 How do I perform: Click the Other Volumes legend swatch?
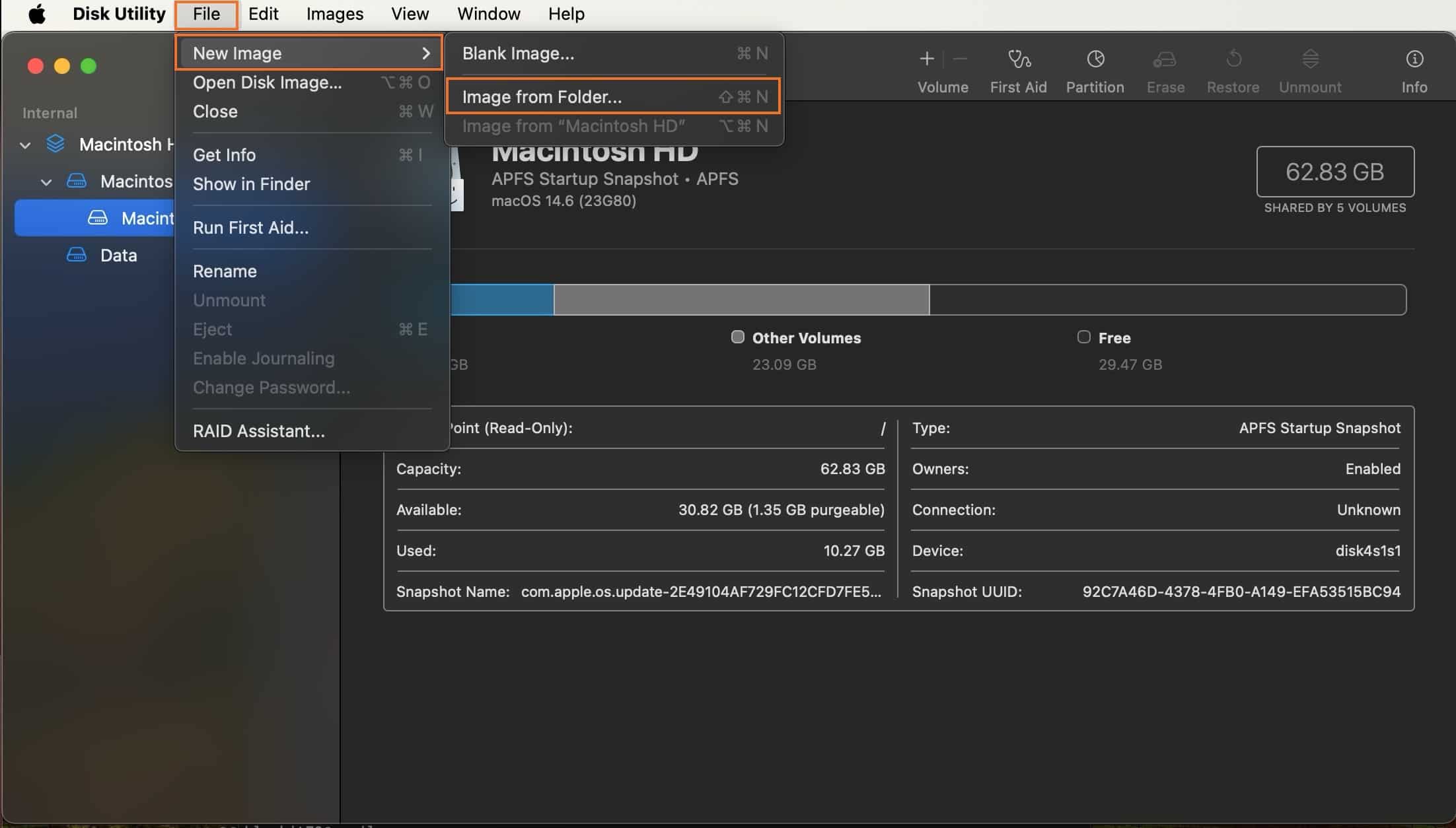(x=738, y=337)
